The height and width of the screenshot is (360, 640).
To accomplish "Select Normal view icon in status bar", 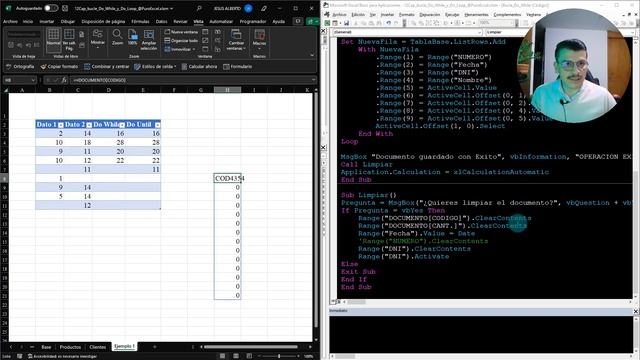I will click(222, 356).
